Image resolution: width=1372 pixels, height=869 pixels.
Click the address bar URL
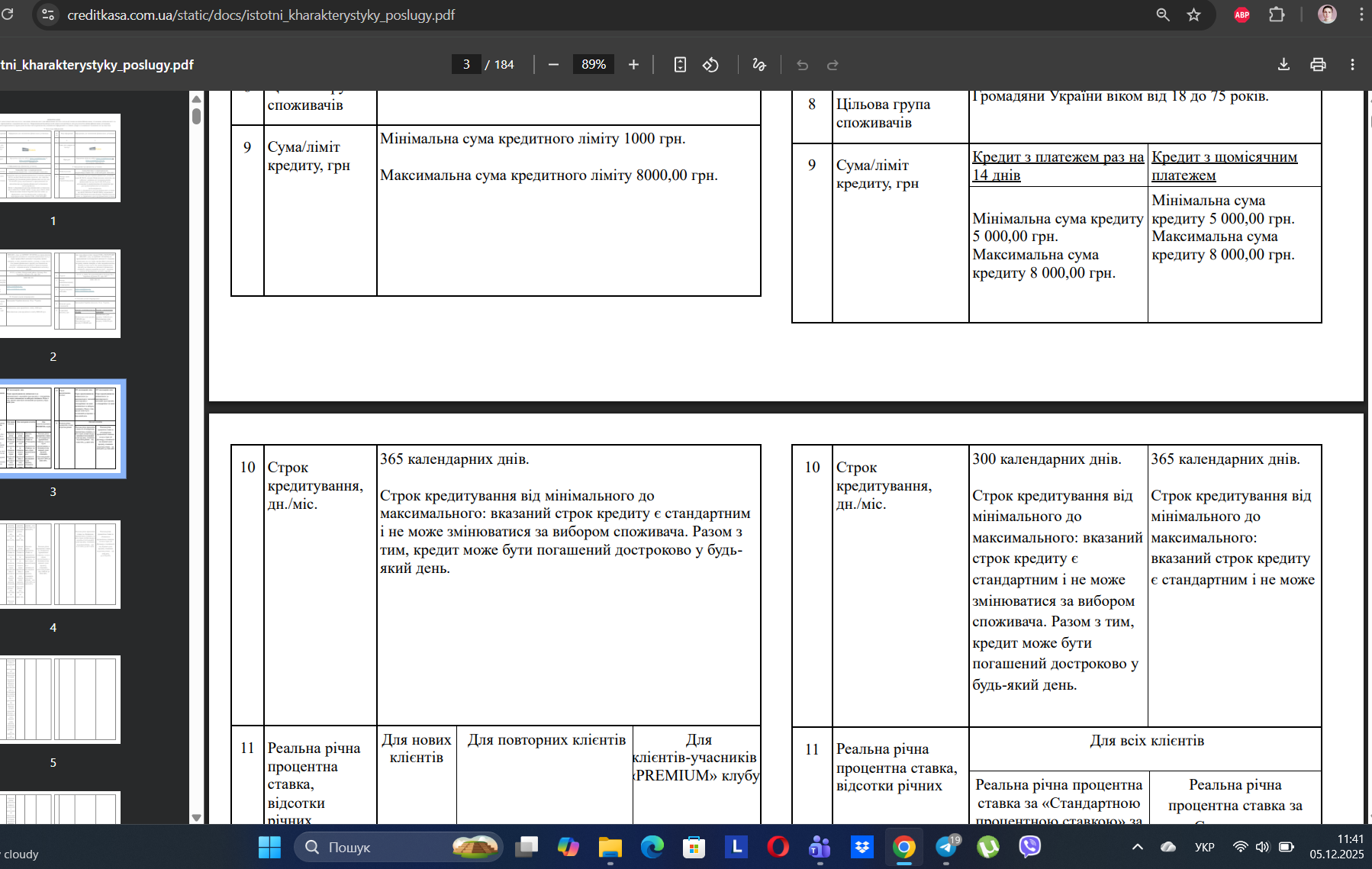click(x=261, y=15)
